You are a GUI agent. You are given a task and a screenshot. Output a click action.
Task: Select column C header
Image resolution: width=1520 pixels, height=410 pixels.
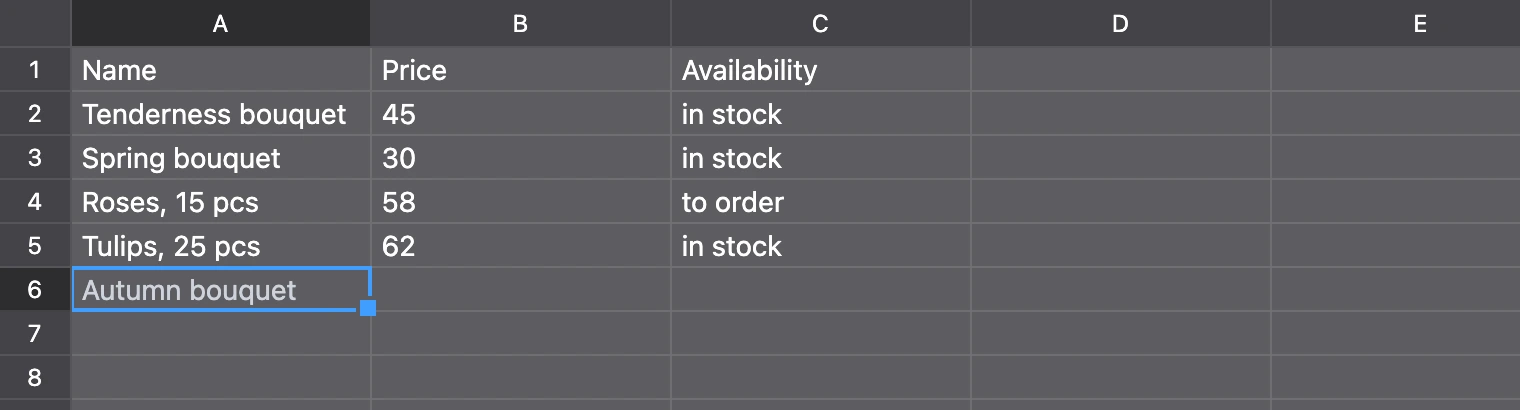tap(820, 24)
